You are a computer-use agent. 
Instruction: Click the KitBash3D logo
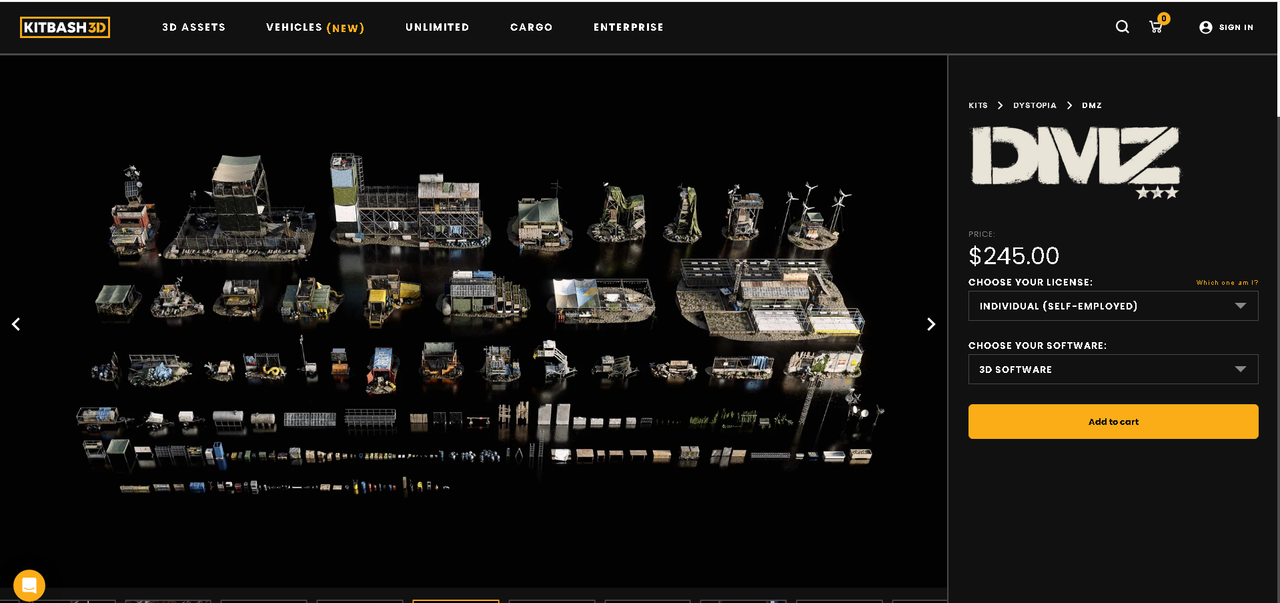[x=65, y=27]
